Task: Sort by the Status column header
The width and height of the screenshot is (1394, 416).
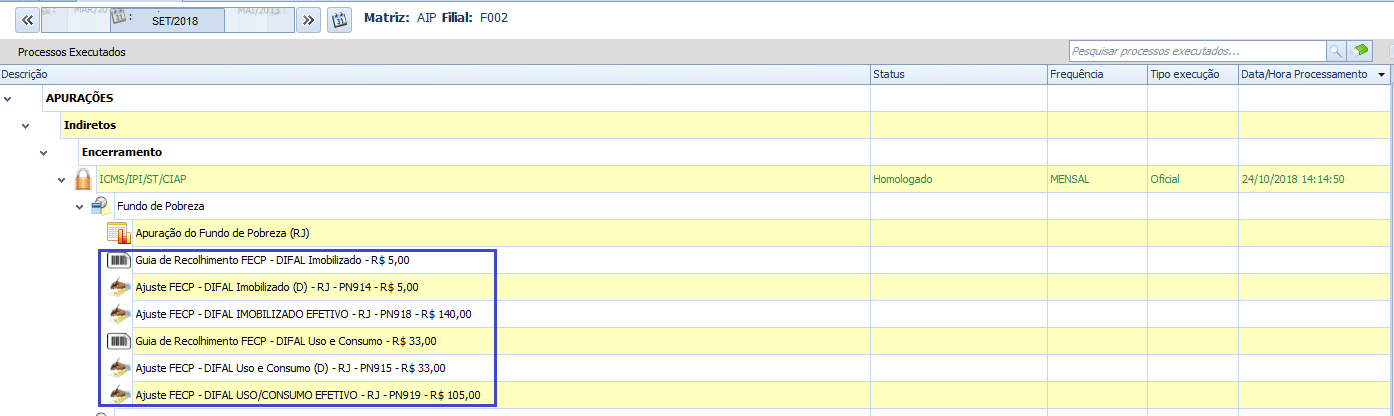Action: click(x=958, y=75)
